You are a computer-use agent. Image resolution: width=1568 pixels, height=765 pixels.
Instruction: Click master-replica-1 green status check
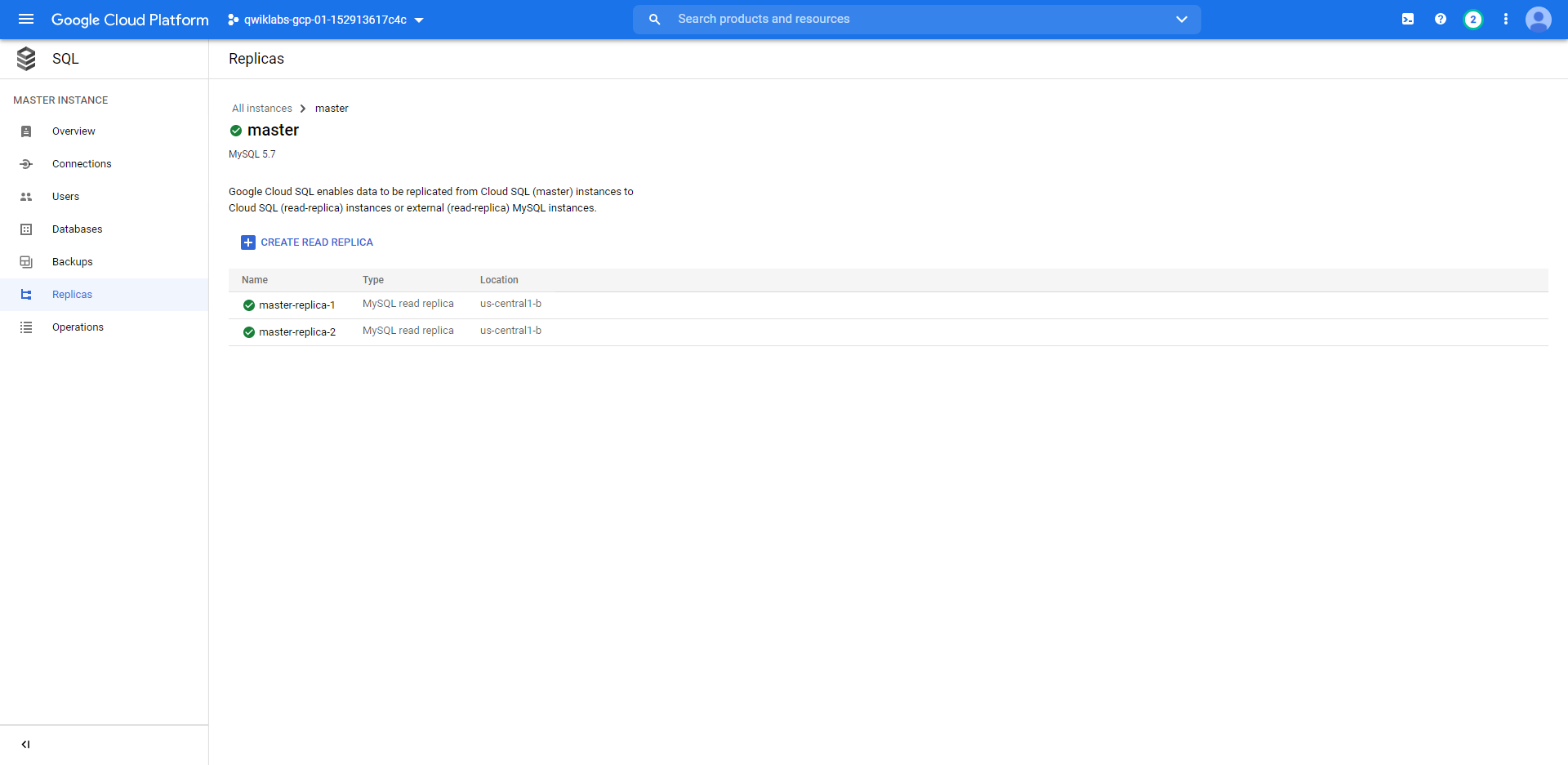[x=249, y=305]
